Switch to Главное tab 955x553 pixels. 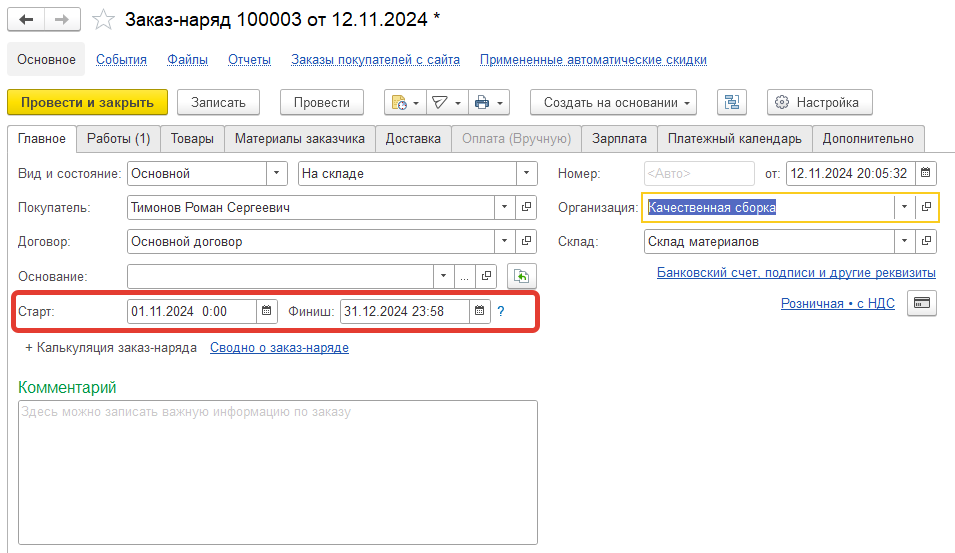pos(41,139)
